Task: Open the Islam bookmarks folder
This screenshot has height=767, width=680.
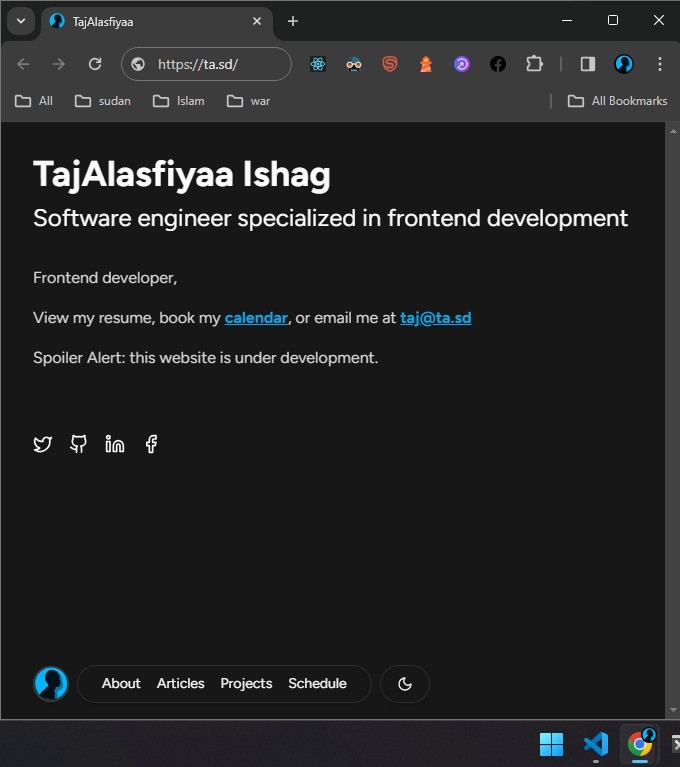Action: (179, 101)
